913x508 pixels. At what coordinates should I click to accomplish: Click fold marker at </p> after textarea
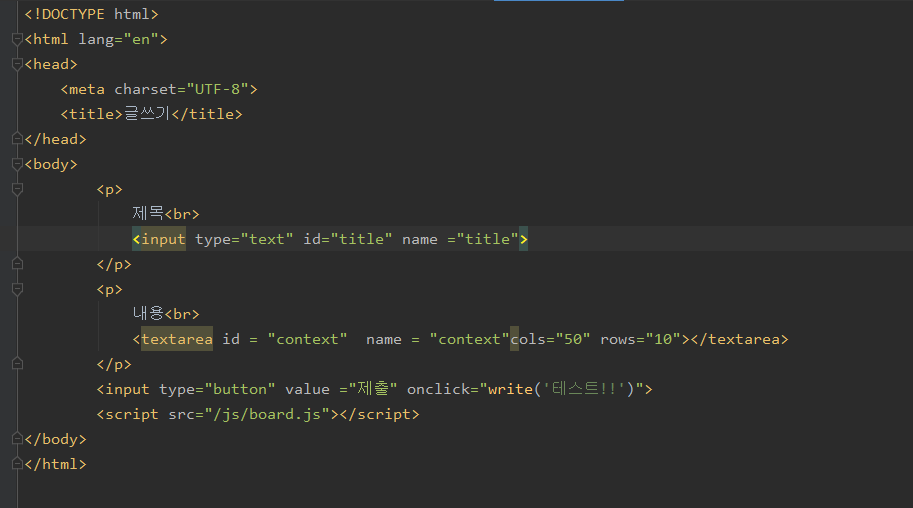click(17, 364)
